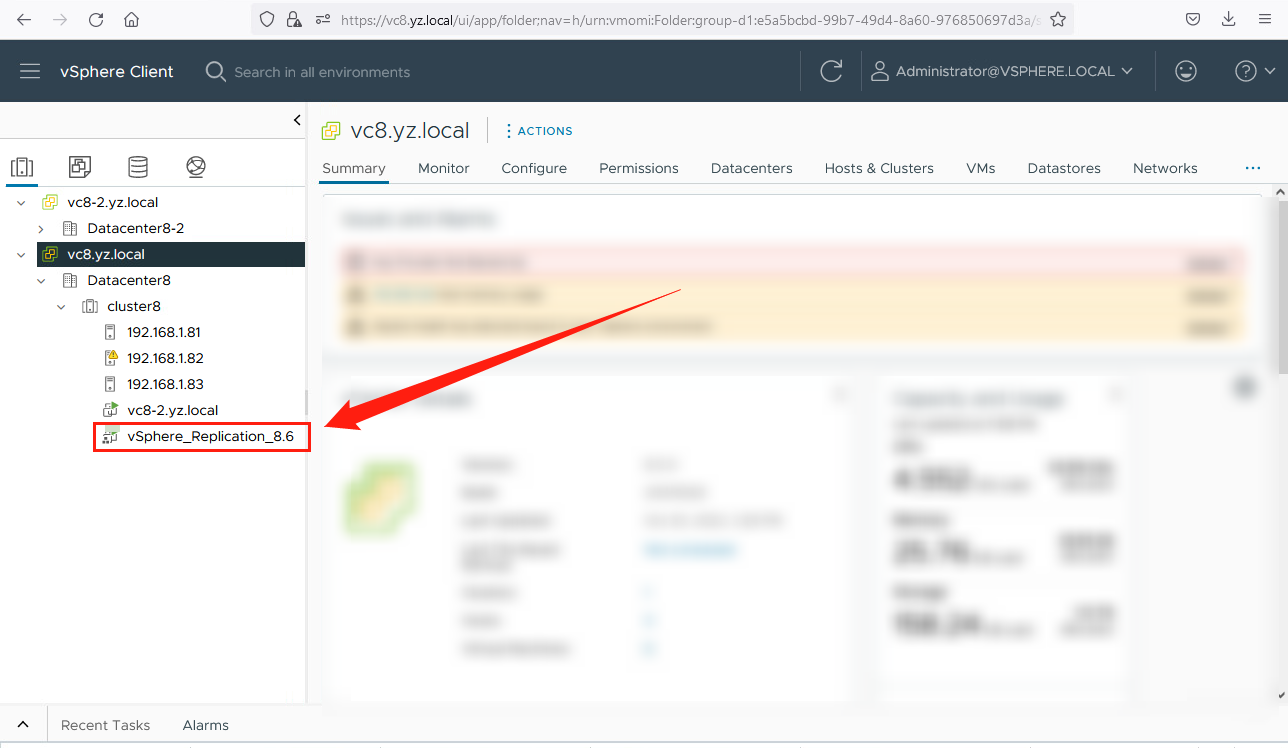Click the warning host icon beside 192.168.1.82
The height and width of the screenshot is (748, 1288).
tap(111, 358)
